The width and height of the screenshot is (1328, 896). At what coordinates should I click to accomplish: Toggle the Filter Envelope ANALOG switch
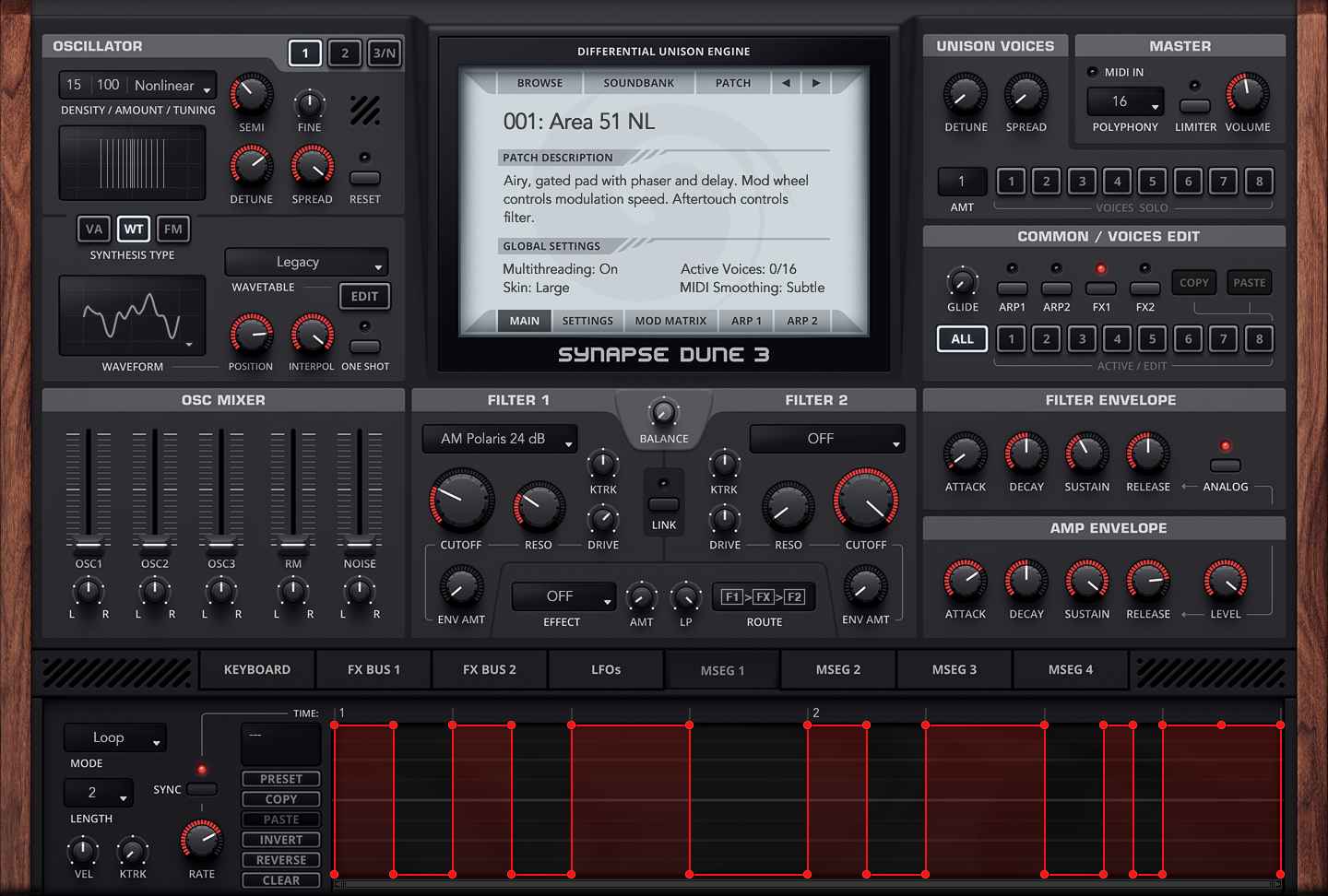(x=1226, y=466)
